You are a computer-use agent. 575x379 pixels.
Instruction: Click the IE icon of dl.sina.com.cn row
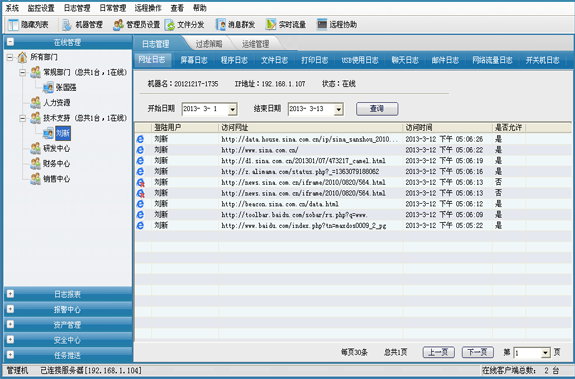(140, 161)
